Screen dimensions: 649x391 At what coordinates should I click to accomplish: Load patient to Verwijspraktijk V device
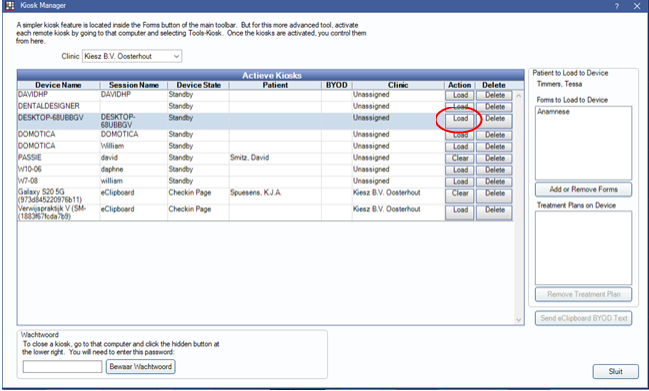[459, 212]
